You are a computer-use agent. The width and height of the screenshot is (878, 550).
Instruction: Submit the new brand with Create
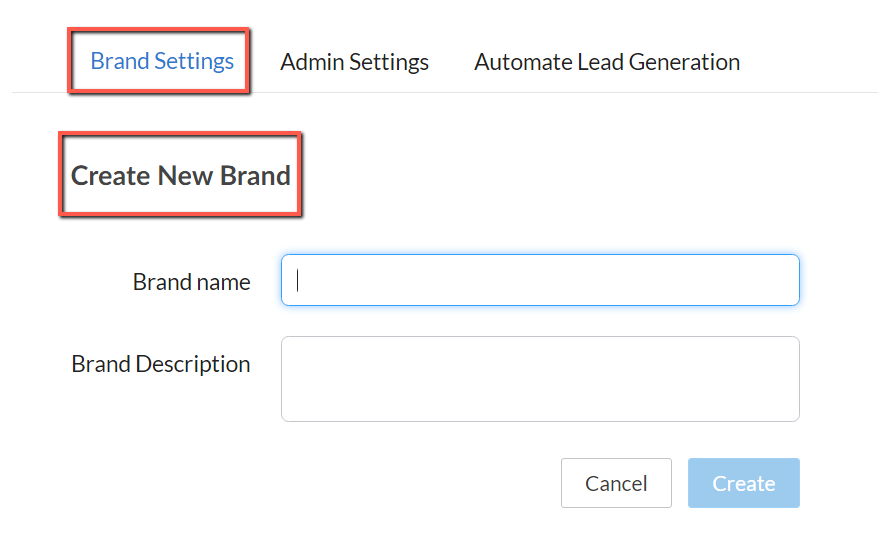point(743,483)
